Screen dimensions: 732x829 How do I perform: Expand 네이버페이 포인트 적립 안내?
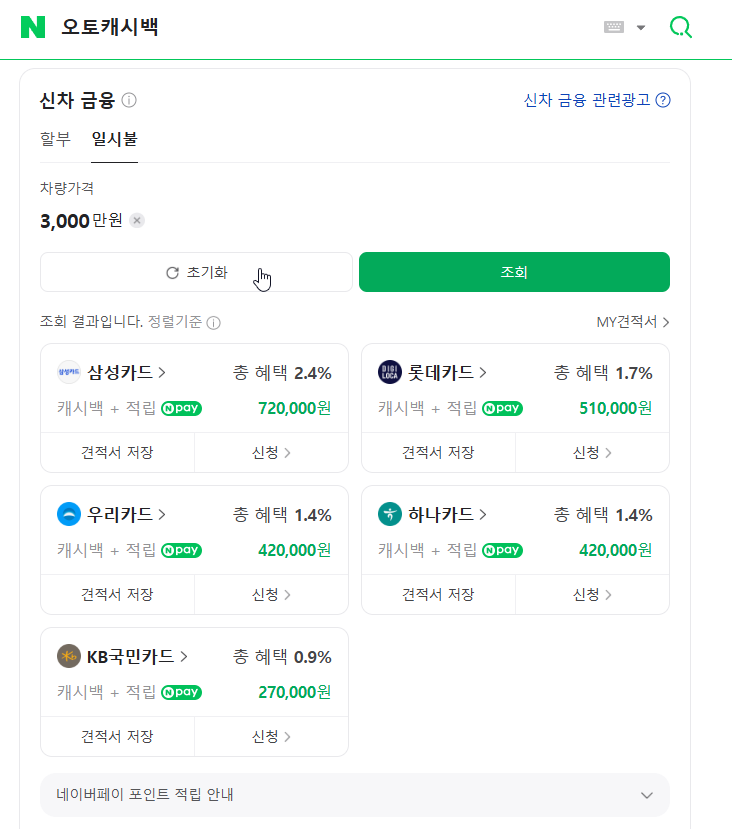point(647,793)
